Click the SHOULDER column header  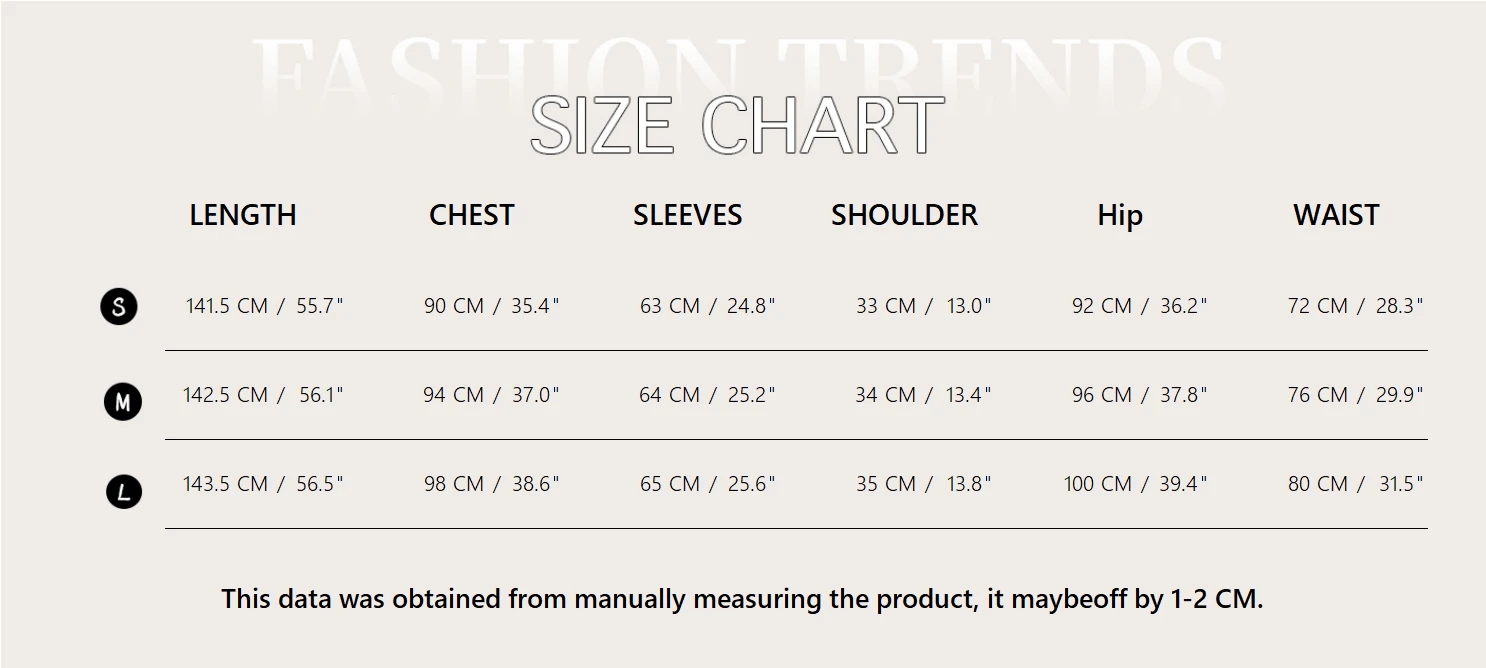(904, 215)
